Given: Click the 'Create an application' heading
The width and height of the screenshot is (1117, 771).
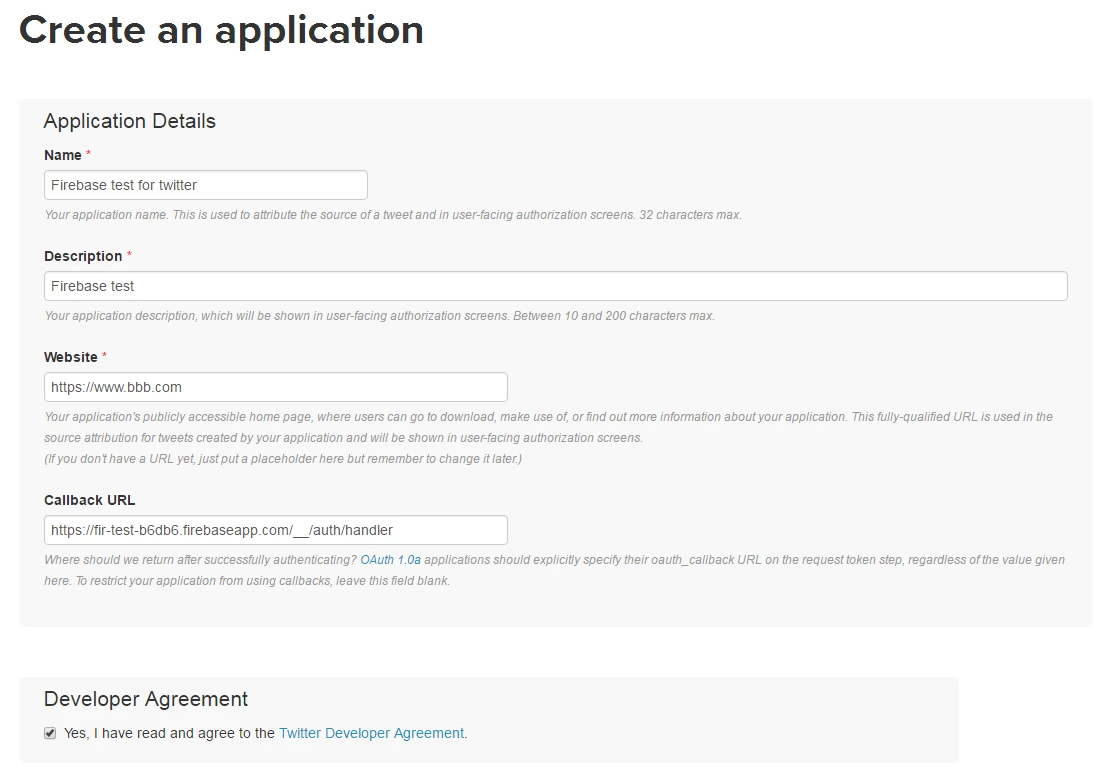Looking at the screenshot, I should pos(221,31).
